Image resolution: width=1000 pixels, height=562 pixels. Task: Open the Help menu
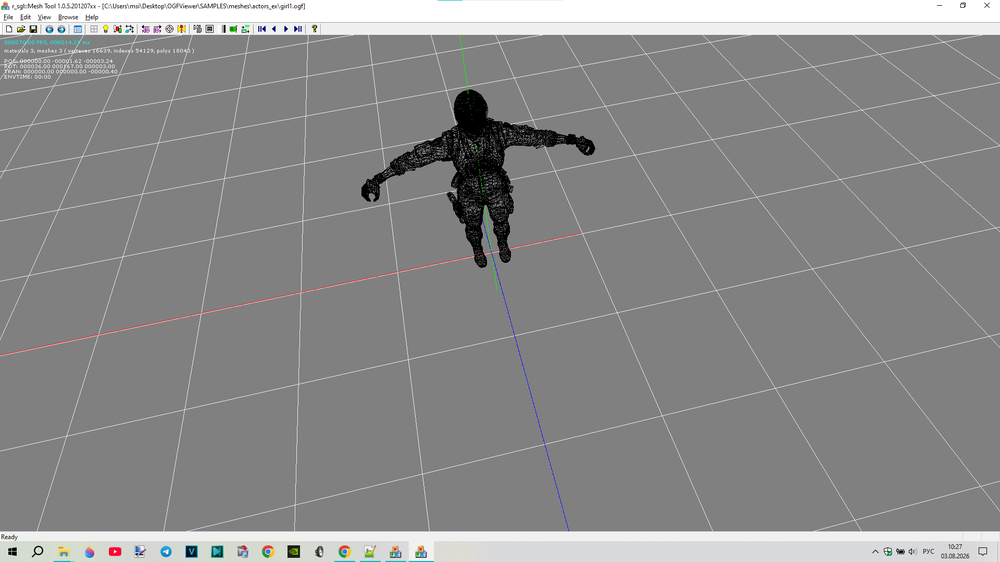click(92, 17)
